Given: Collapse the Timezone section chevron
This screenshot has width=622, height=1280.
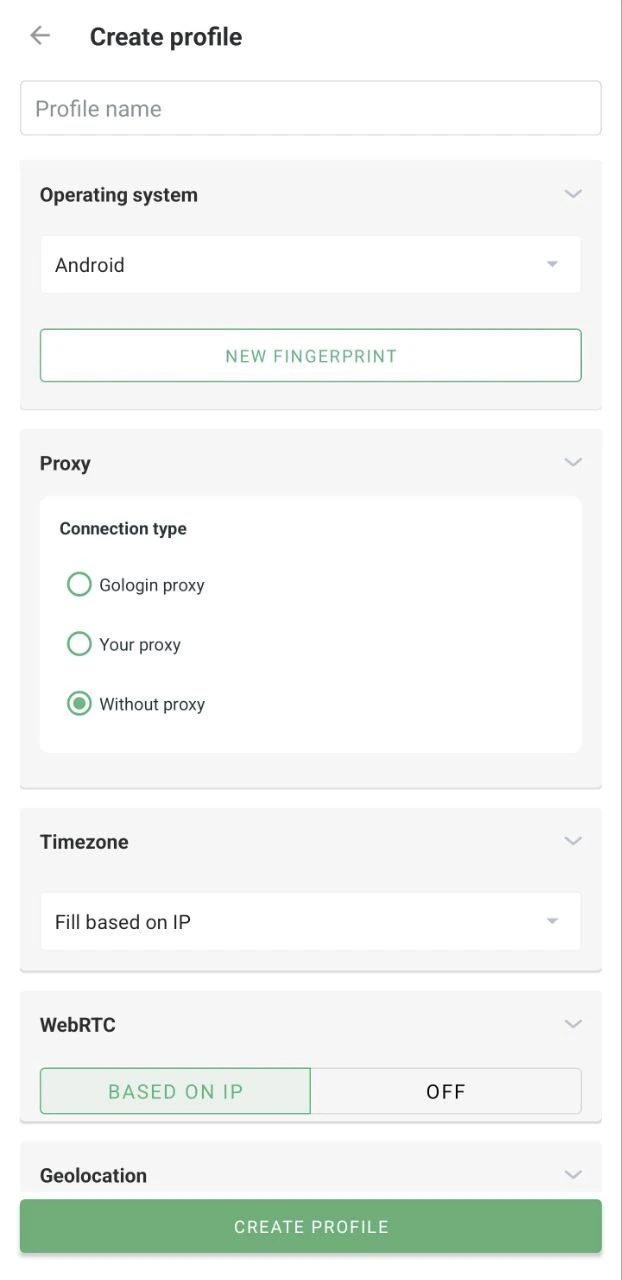Looking at the screenshot, I should 573,841.
